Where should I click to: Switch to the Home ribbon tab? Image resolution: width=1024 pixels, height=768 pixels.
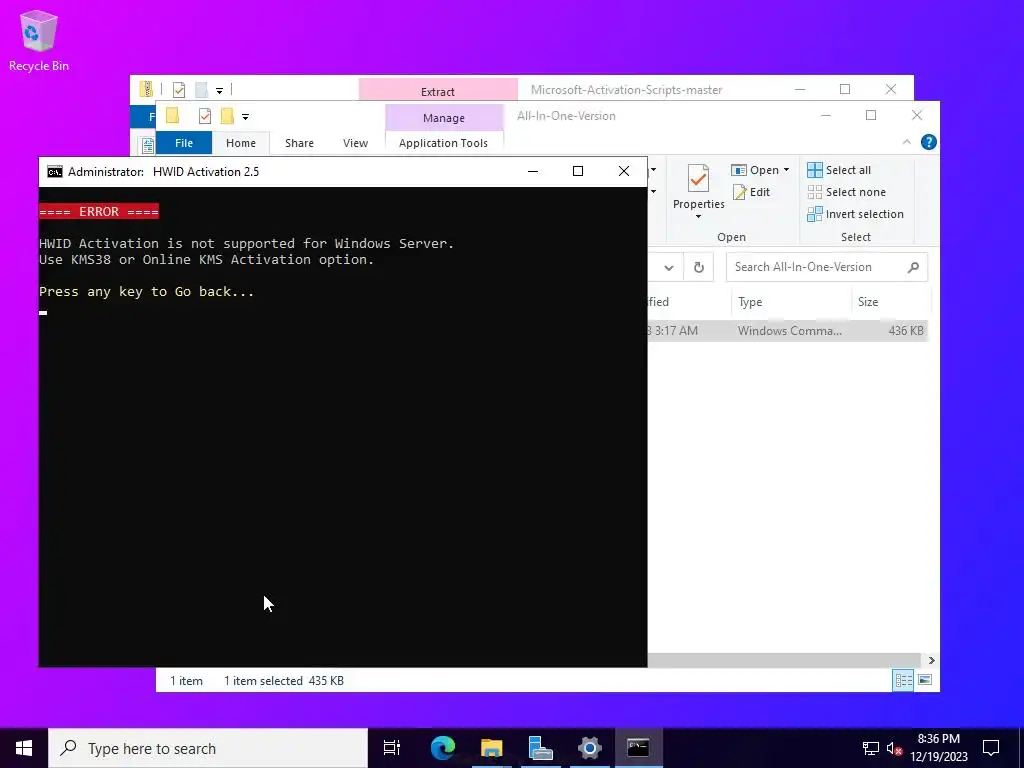241,143
